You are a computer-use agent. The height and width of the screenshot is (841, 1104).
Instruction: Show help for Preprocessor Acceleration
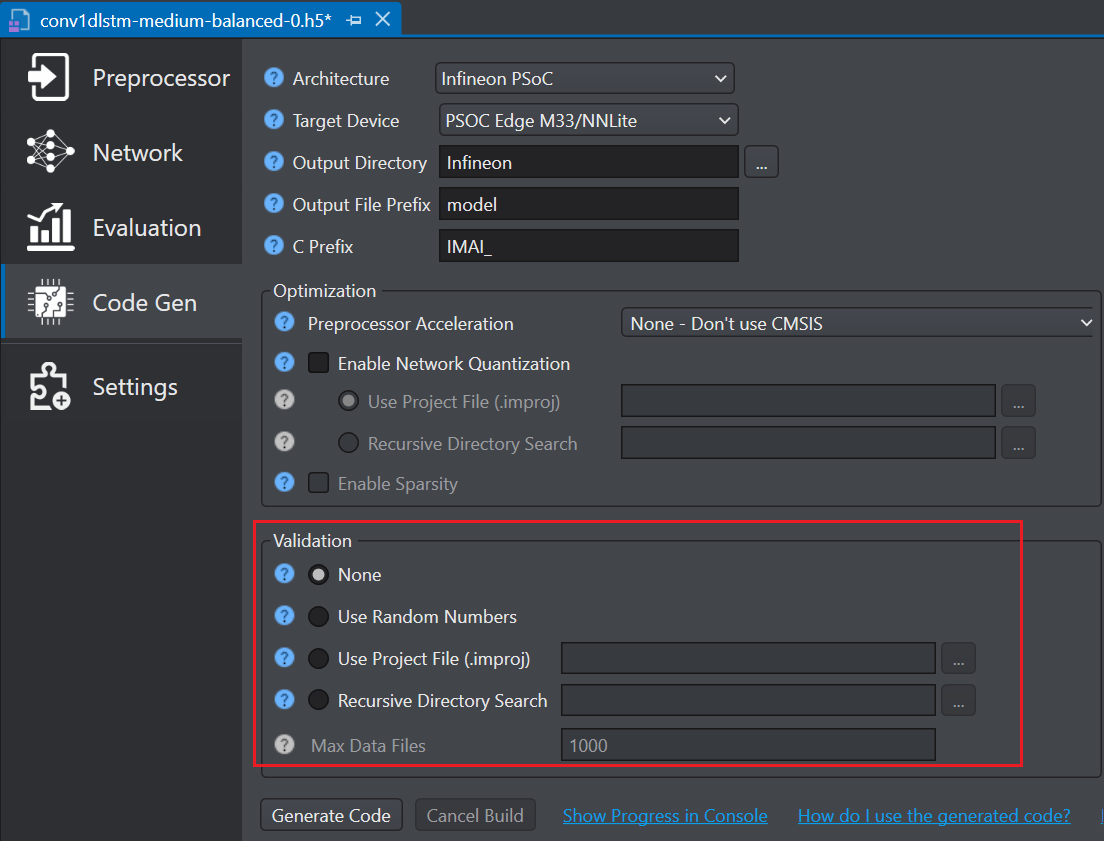[x=284, y=323]
